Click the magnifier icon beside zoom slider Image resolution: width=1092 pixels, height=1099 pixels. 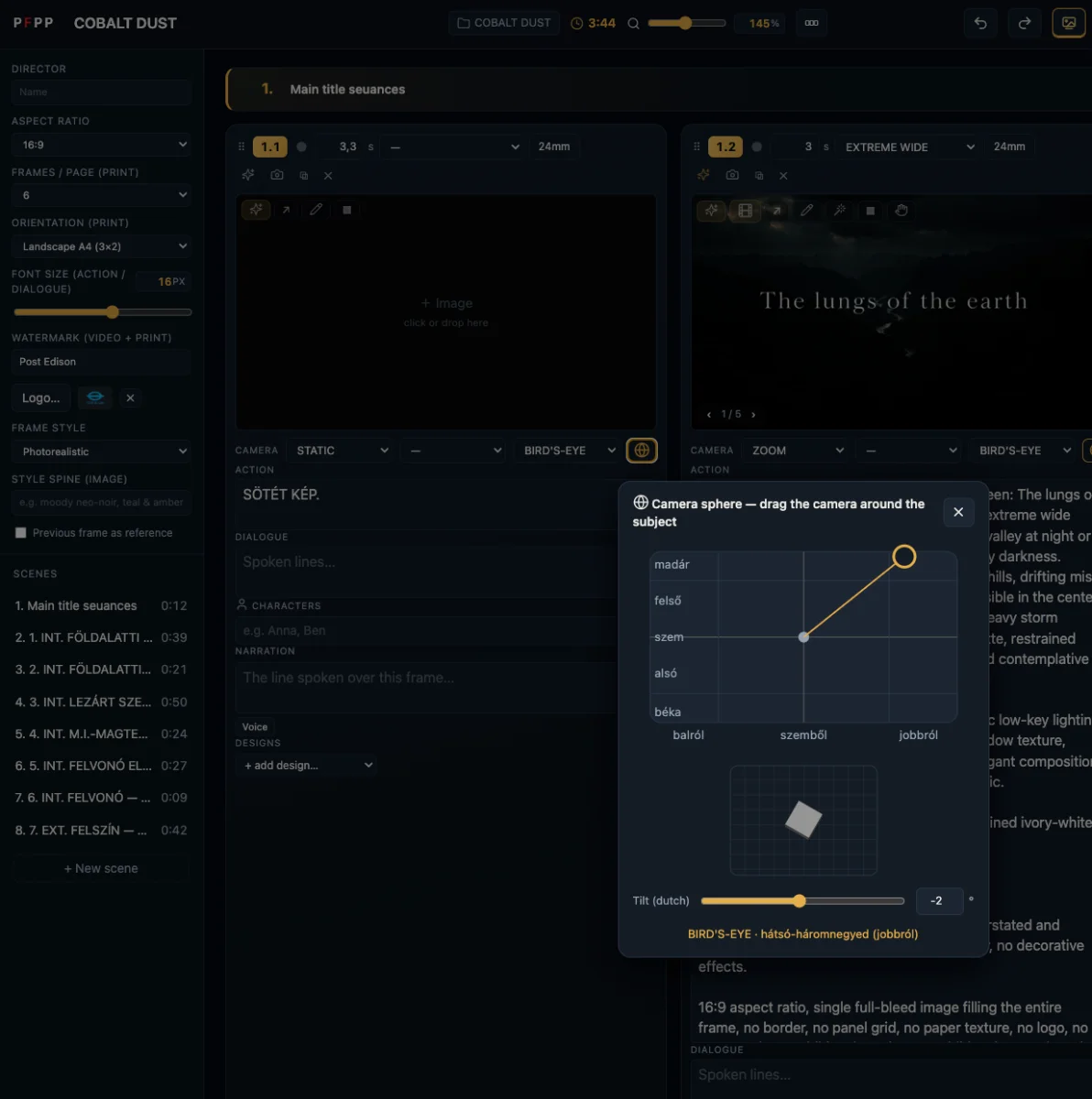633,23
